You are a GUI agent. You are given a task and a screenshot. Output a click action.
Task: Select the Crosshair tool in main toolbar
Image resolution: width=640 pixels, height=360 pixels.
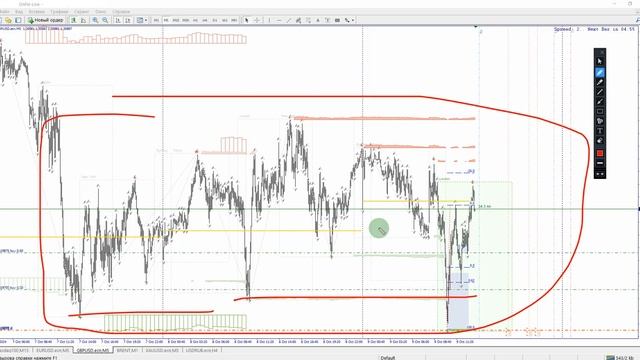coord(257,20)
